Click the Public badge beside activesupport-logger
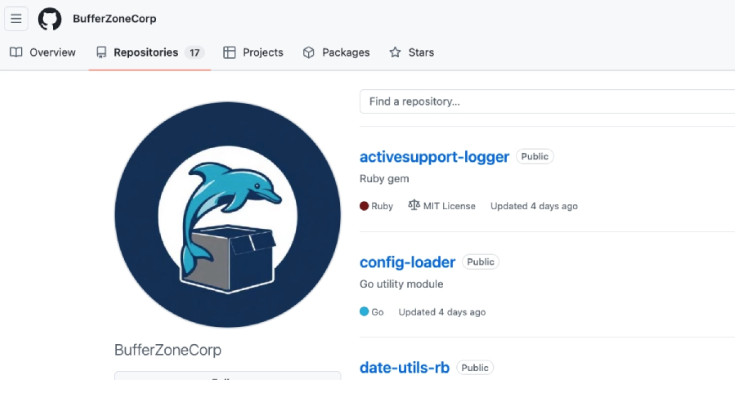This screenshot has width=754, height=395. point(535,156)
